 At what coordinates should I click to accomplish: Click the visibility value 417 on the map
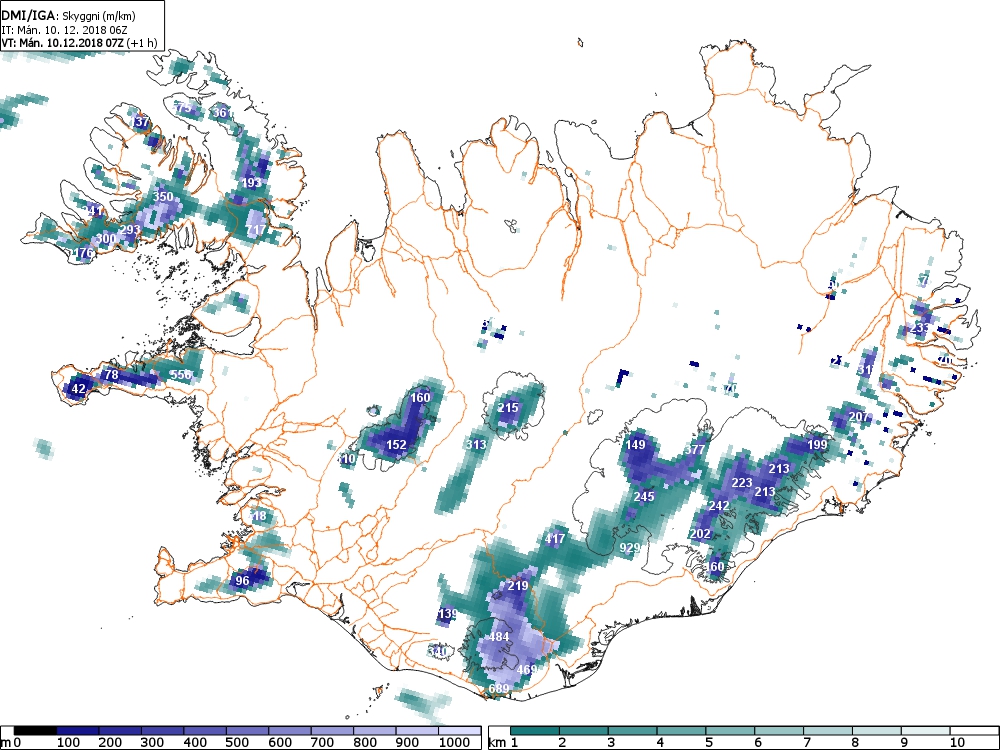555,538
